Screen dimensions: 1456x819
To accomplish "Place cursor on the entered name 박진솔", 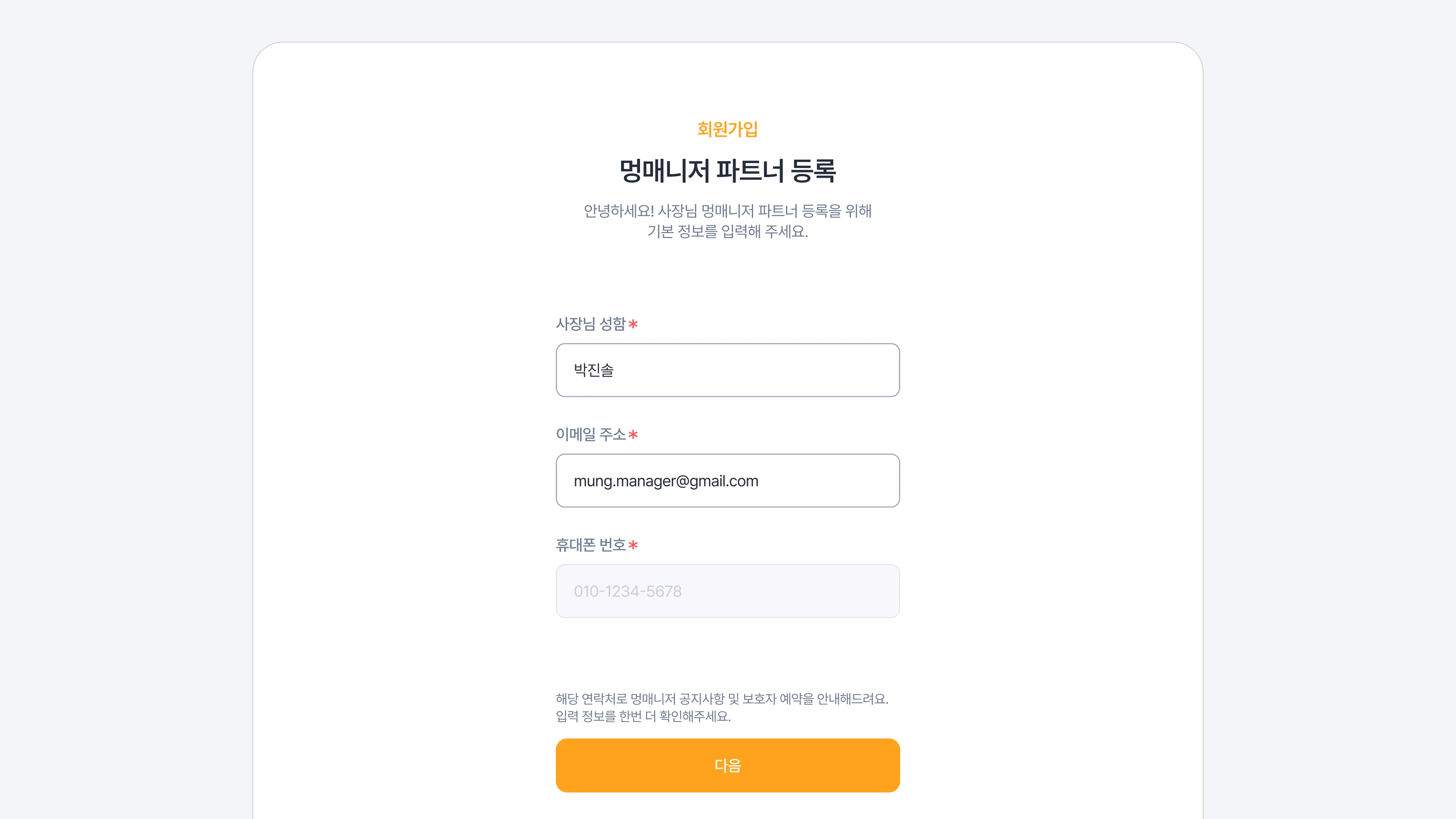I will coord(593,370).
